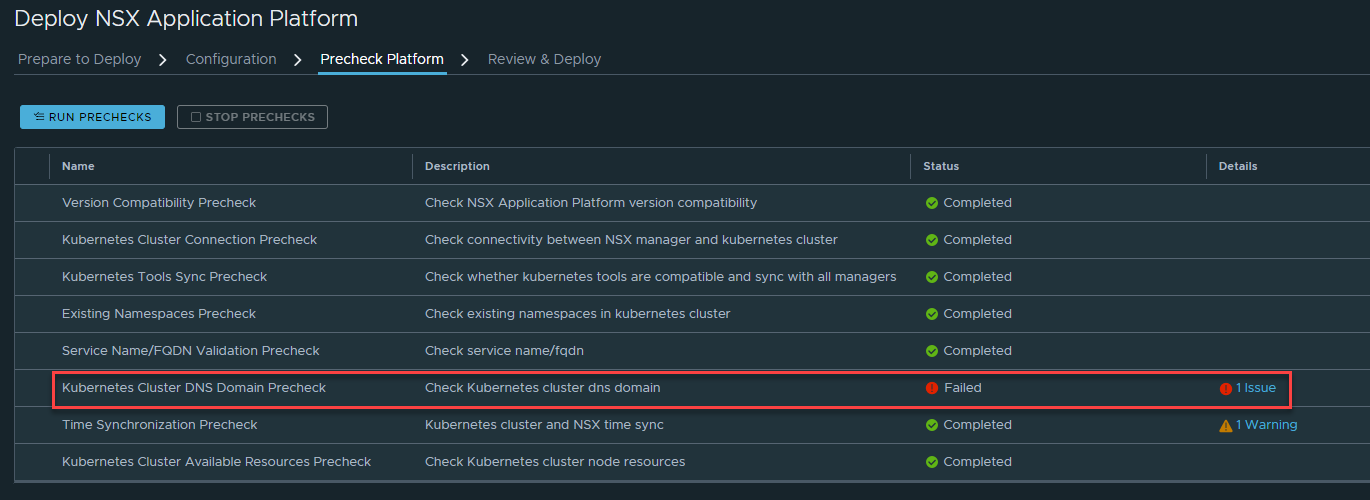Click description 'Check Kubernetes cluster node resources'

click(555, 462)
